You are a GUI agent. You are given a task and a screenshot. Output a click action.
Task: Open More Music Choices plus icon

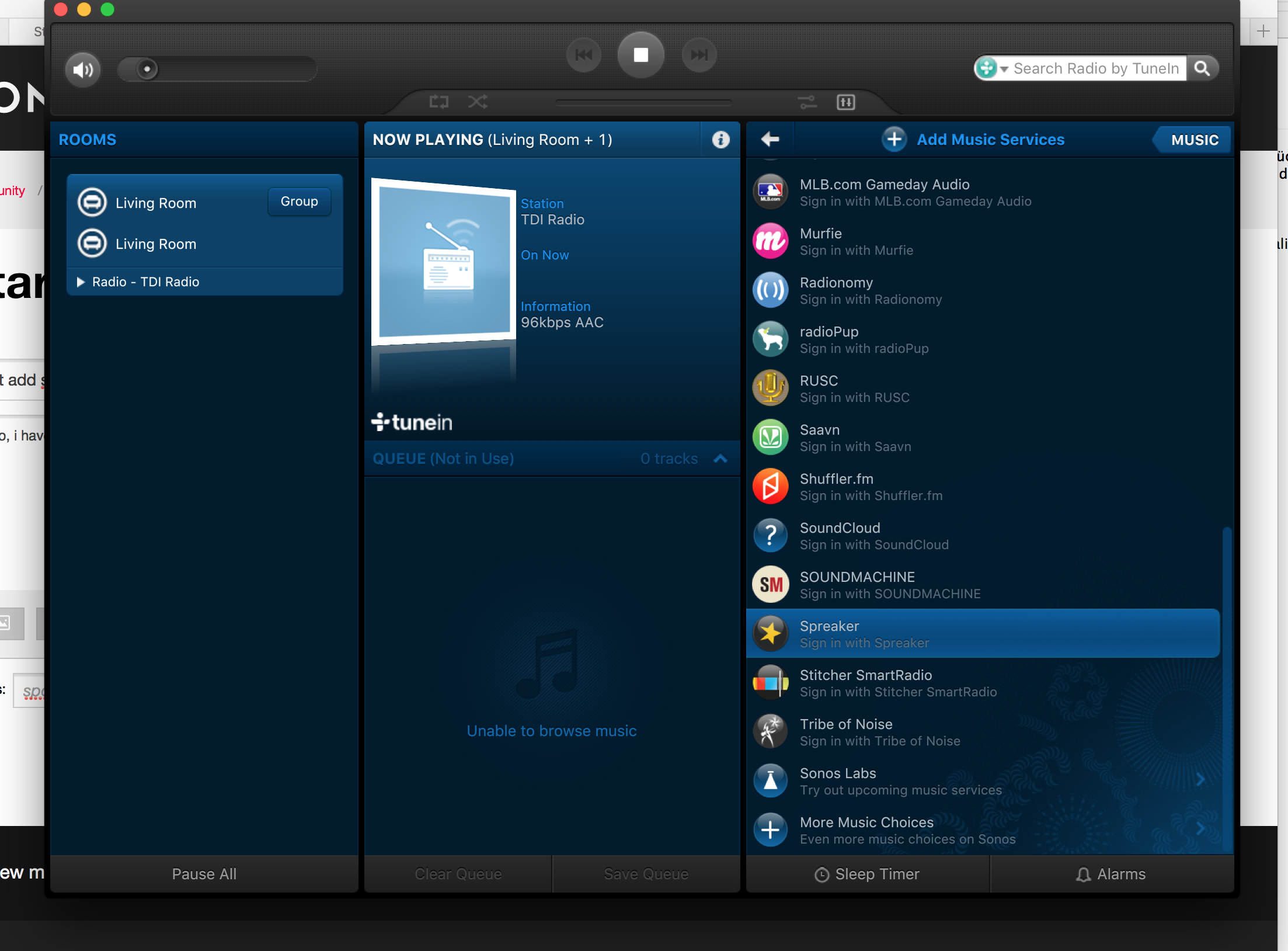point(770,829)
